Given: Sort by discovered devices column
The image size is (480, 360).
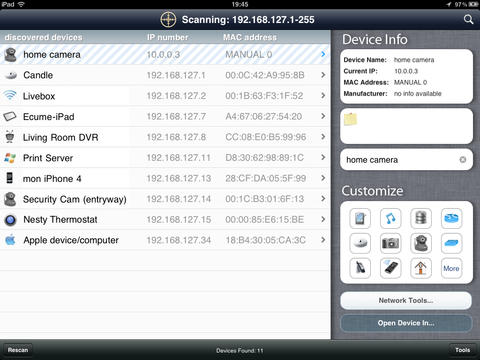Looking at the screenshot, I should [x=43, y=37].
